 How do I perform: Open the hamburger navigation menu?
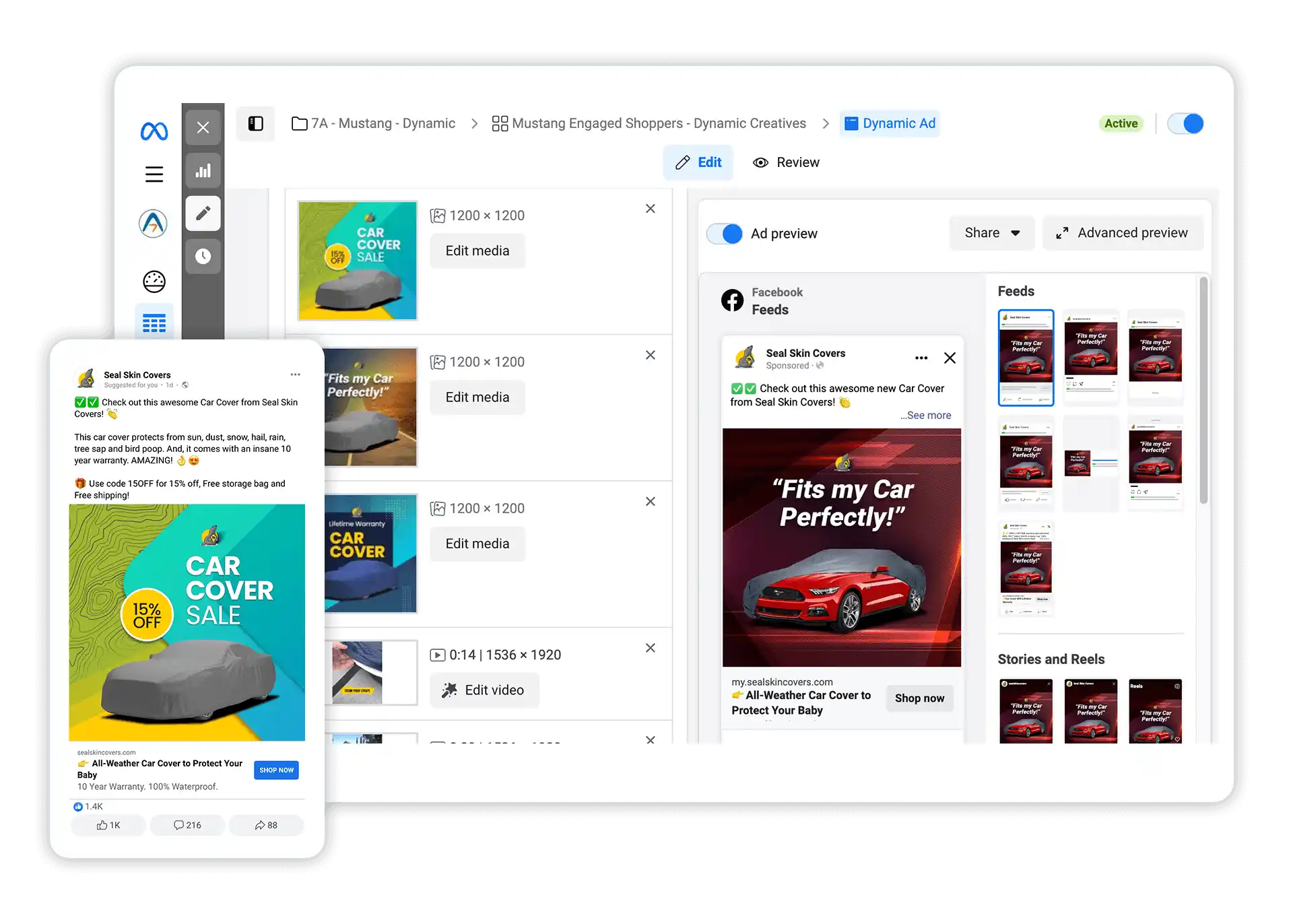[154, 173]
